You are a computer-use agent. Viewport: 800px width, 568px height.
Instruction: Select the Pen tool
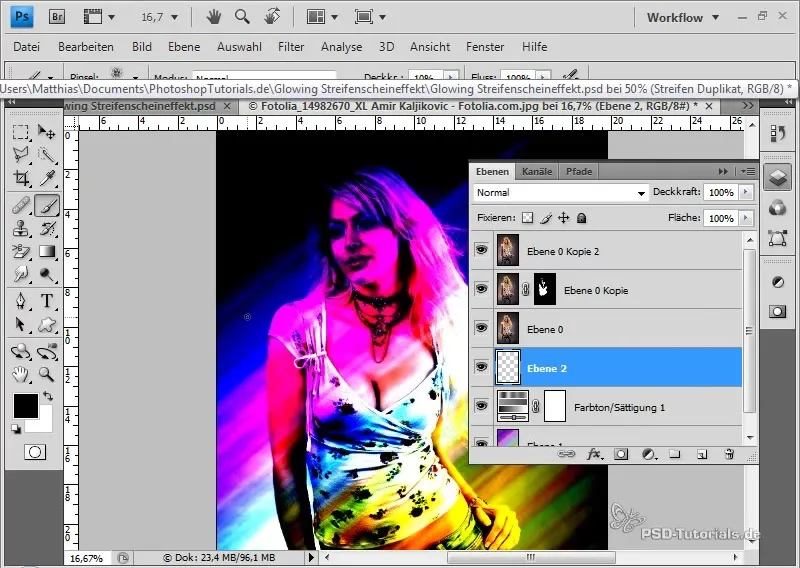coord(20,301)
